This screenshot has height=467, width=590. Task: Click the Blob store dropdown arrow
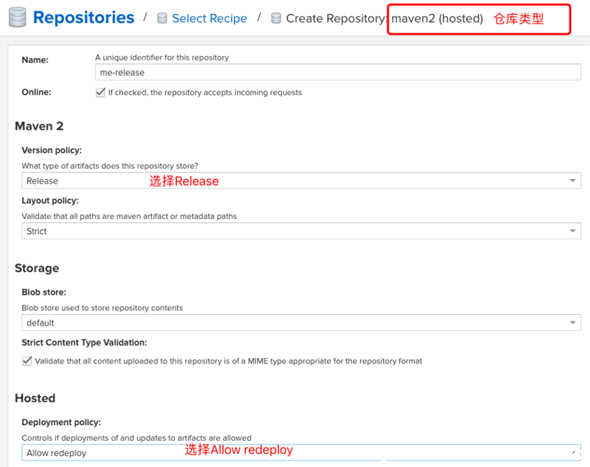[x=572, y=322]
